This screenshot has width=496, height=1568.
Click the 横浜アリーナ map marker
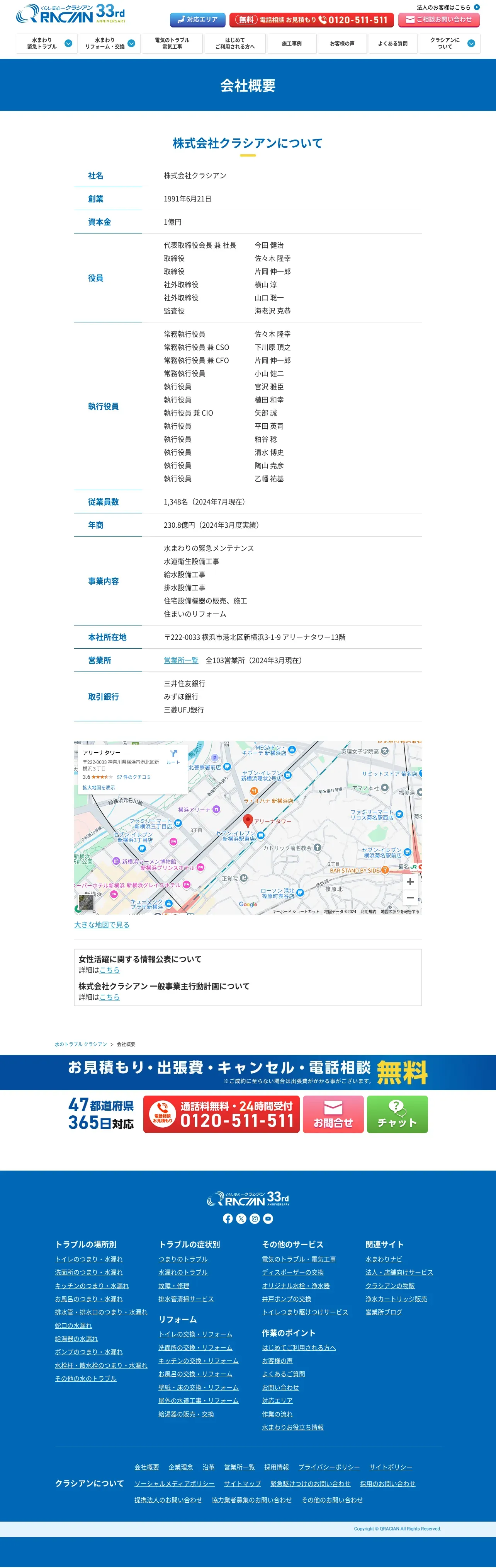tap(216, 810)
